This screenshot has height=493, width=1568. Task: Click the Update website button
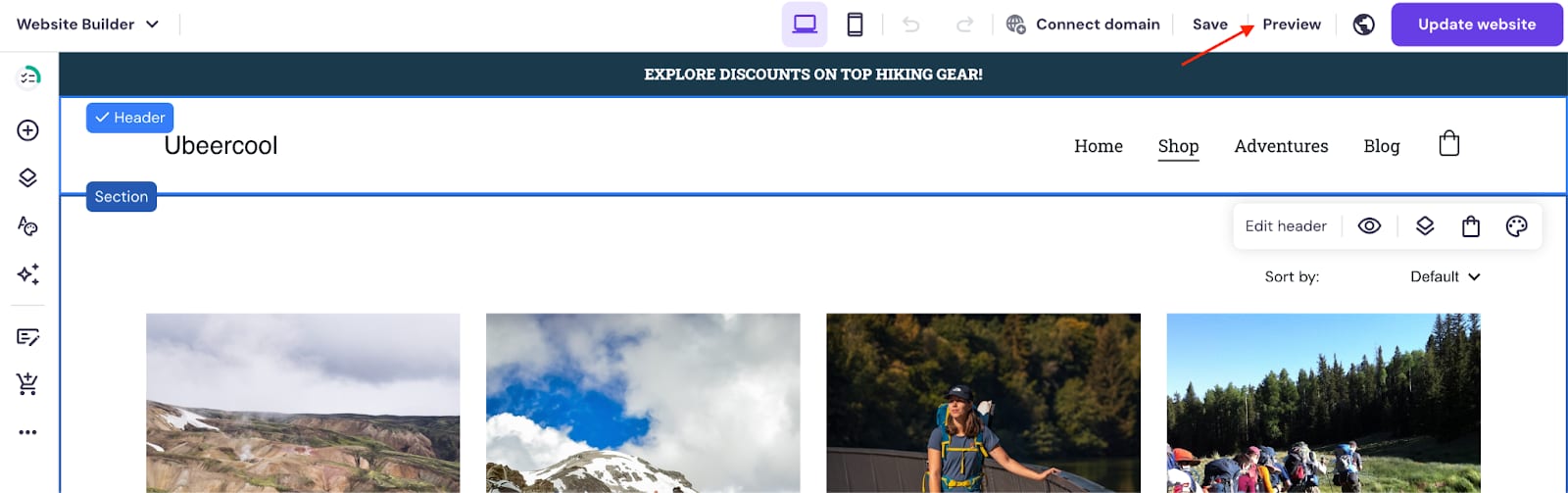point(1477,25)
